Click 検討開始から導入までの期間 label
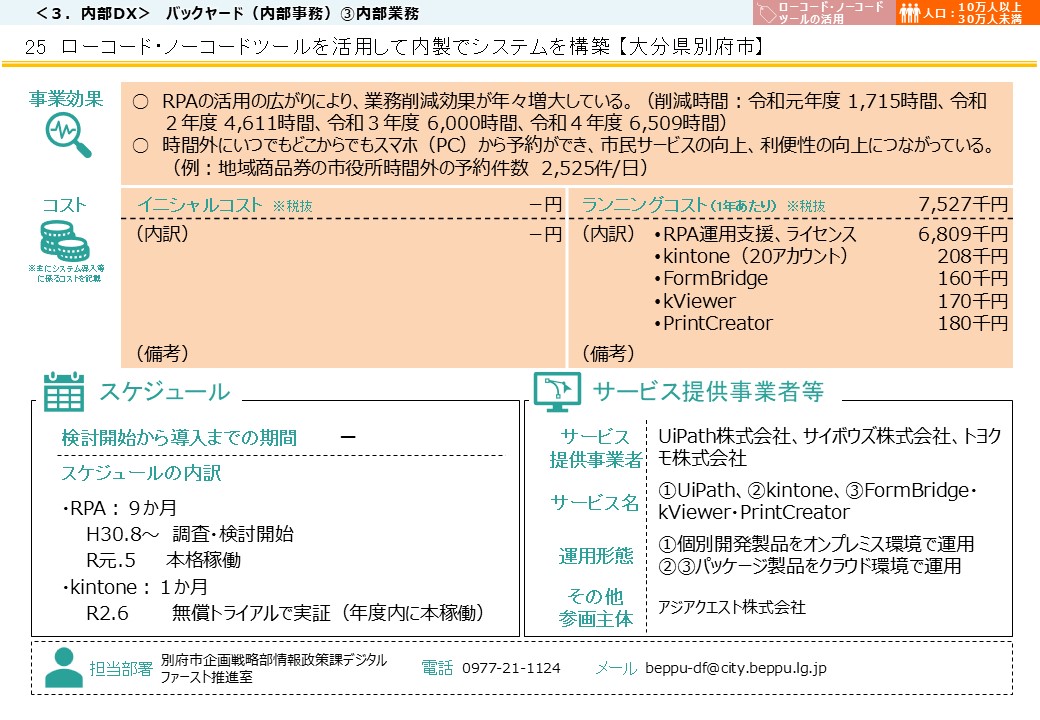Viewport: 1040px width, 720px height. (x=179, y=438)
